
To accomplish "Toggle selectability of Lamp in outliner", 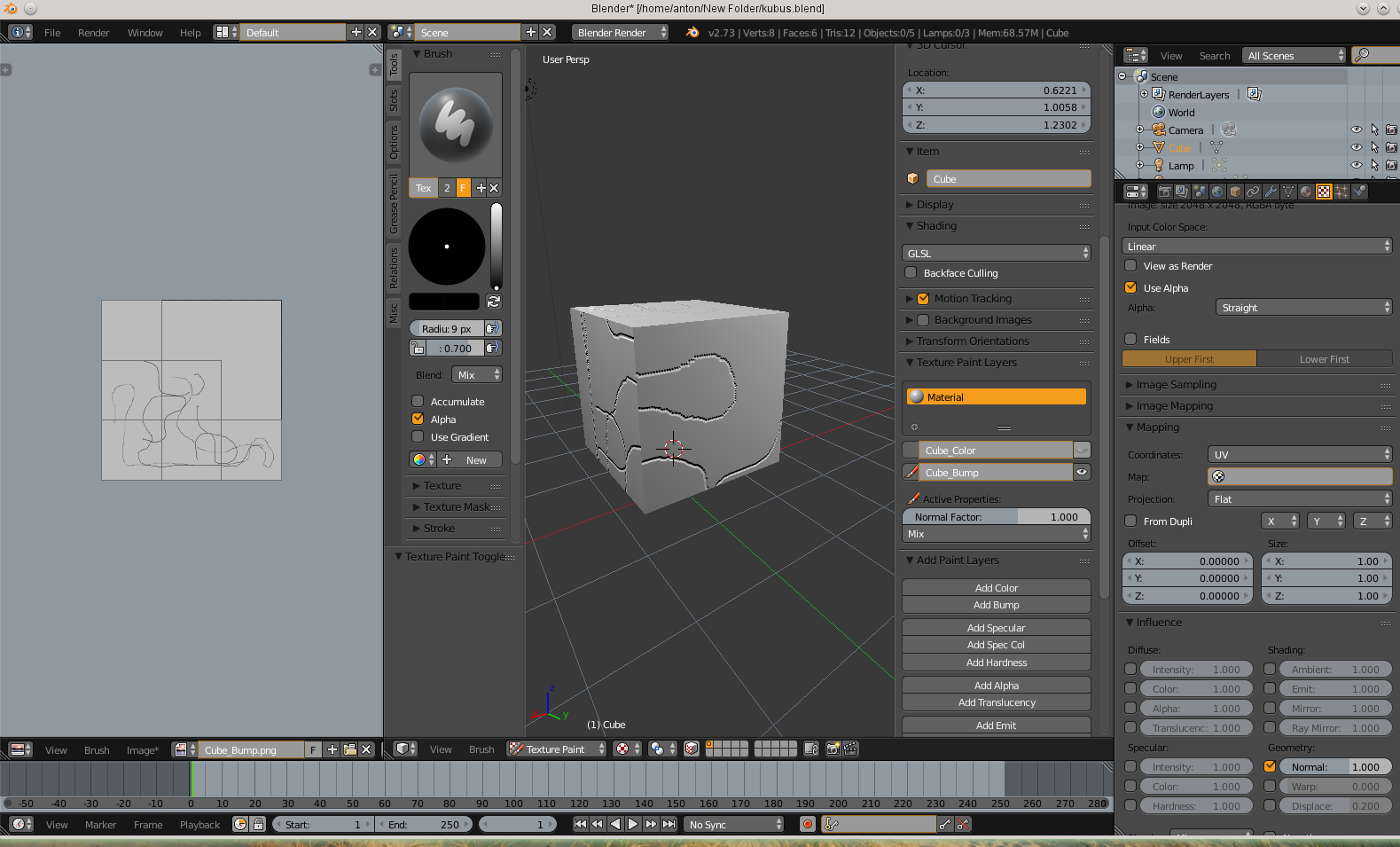I will (1374, 165).
